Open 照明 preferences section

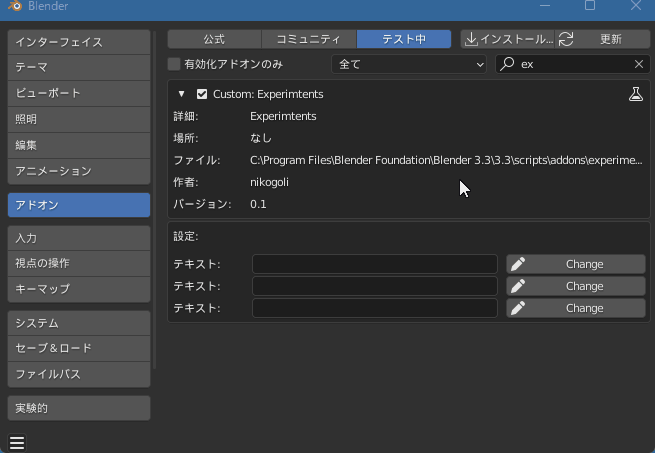point(79,119)
